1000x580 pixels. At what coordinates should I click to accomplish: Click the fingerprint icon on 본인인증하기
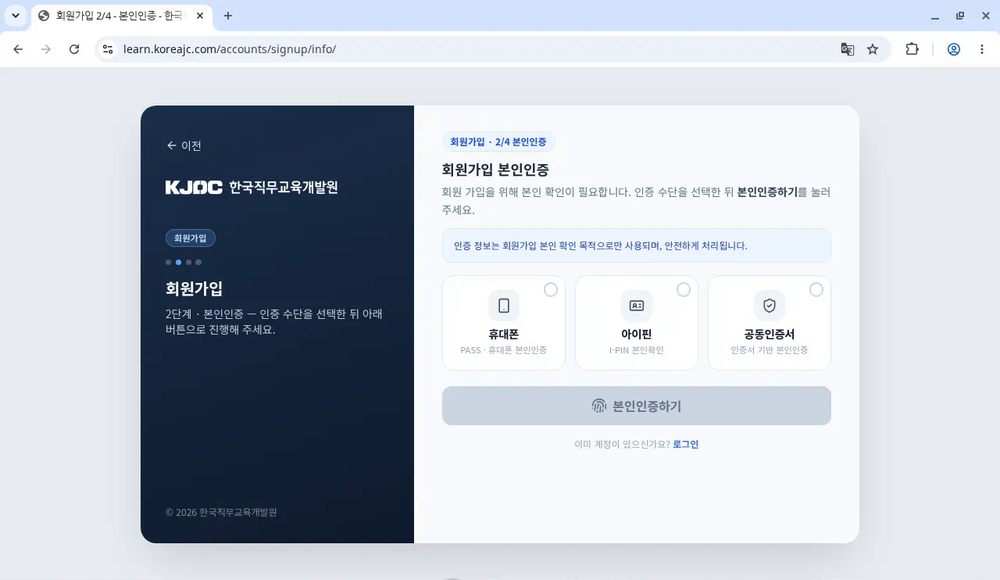pos(598,406)
